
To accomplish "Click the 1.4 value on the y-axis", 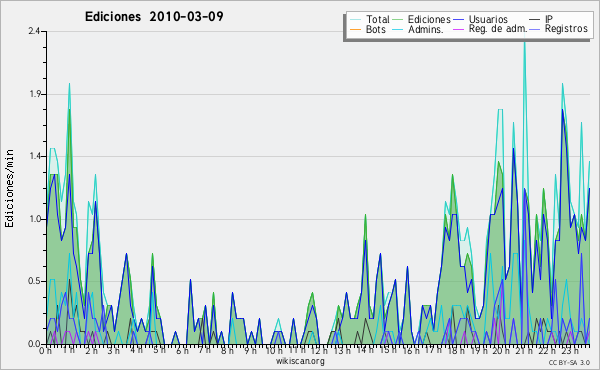I will click(x=35, y=156).
